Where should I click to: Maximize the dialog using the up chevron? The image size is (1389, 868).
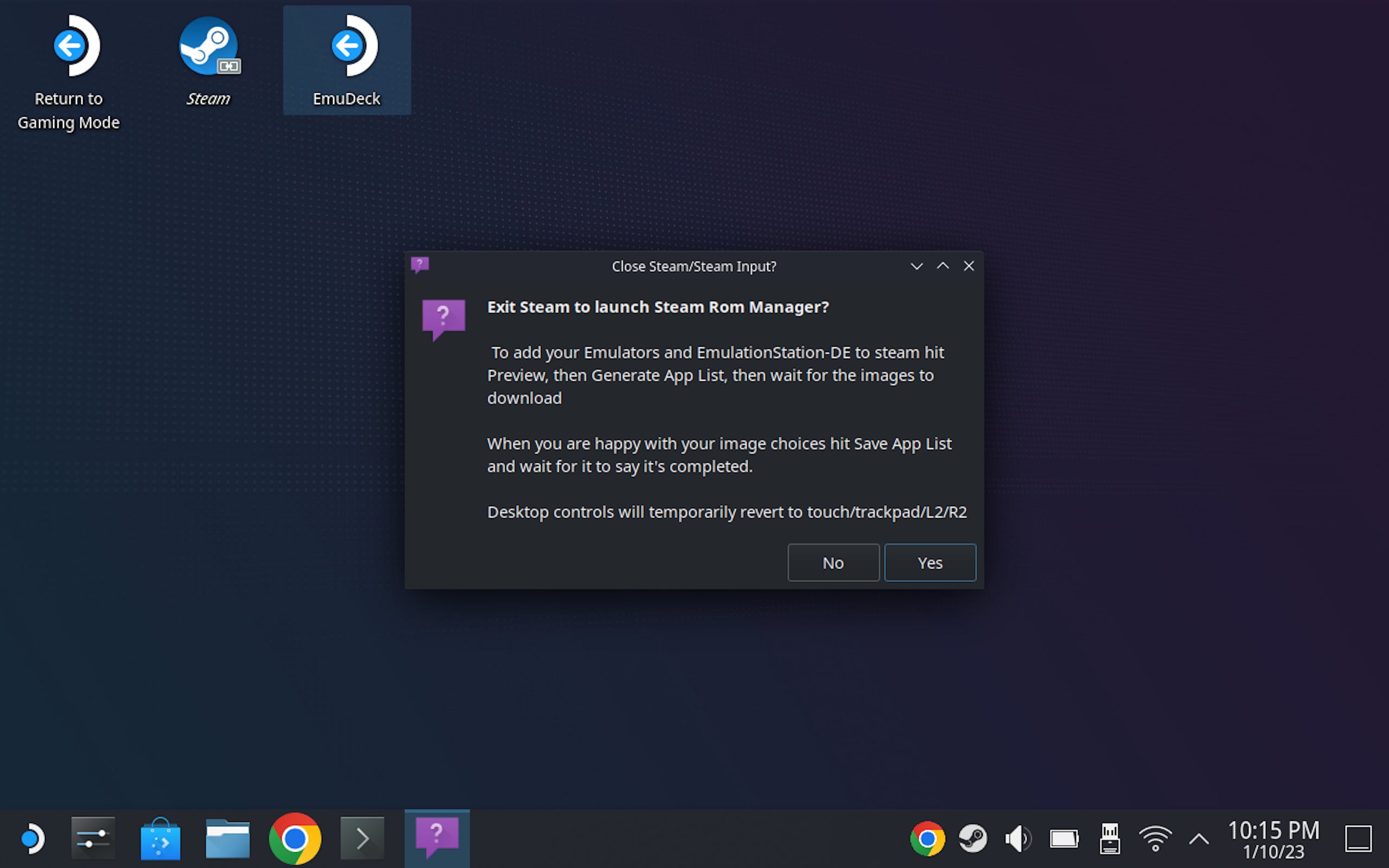942,266
